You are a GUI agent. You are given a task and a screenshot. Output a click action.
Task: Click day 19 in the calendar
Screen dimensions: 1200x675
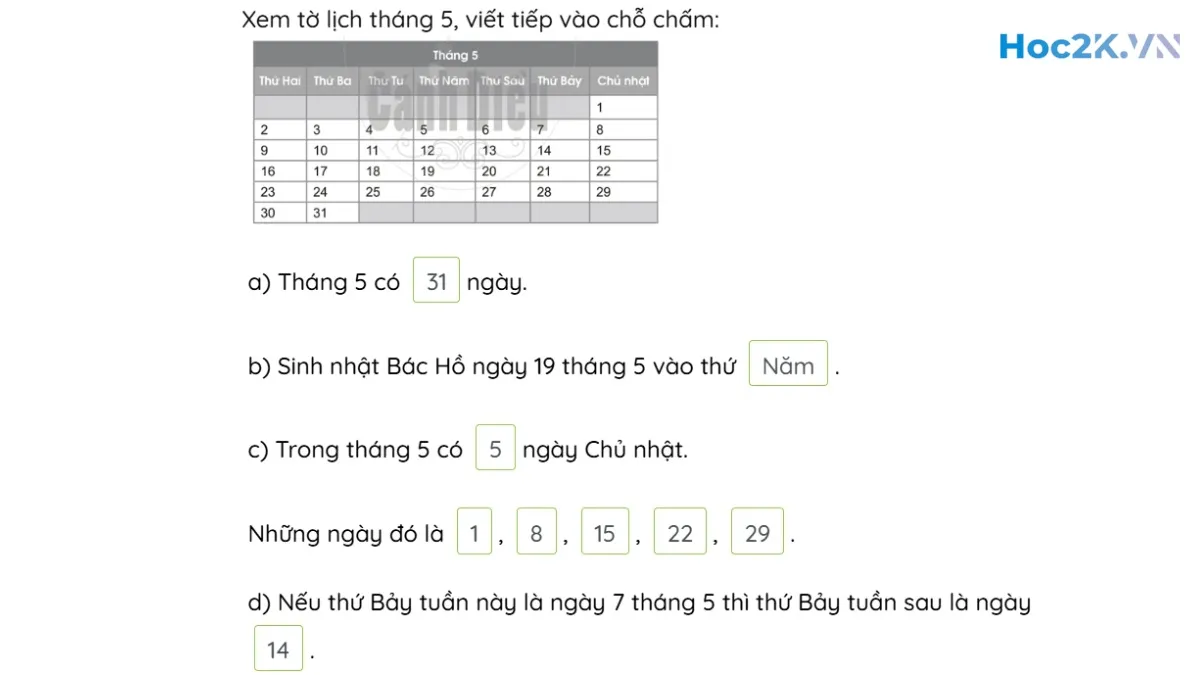tap(427, 171)
